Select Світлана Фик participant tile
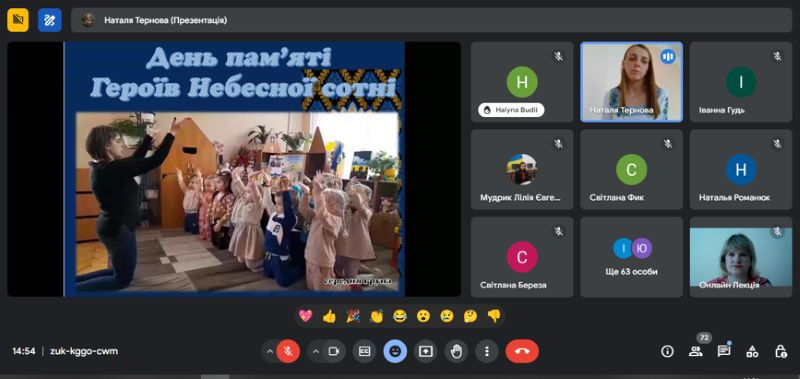The width and height of the screenshot is (800, 379). click(632, 169)
